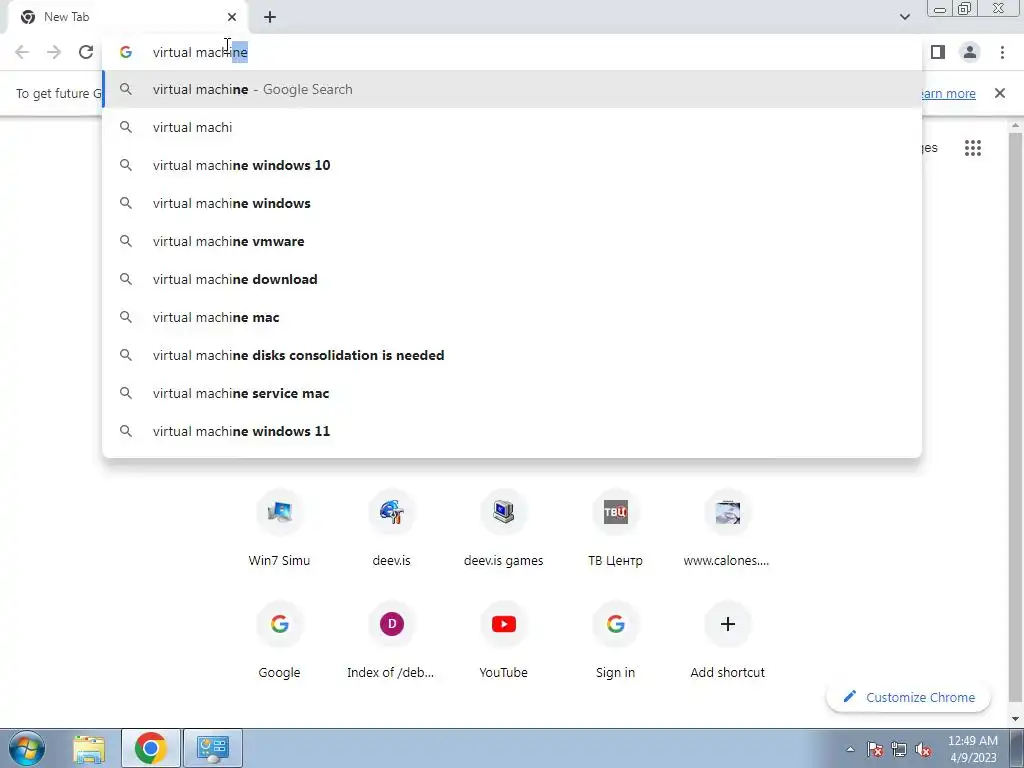Open the Index of /deb shortcut
1024x768 pixels.
pyautogui.click(x=392, y=641)
